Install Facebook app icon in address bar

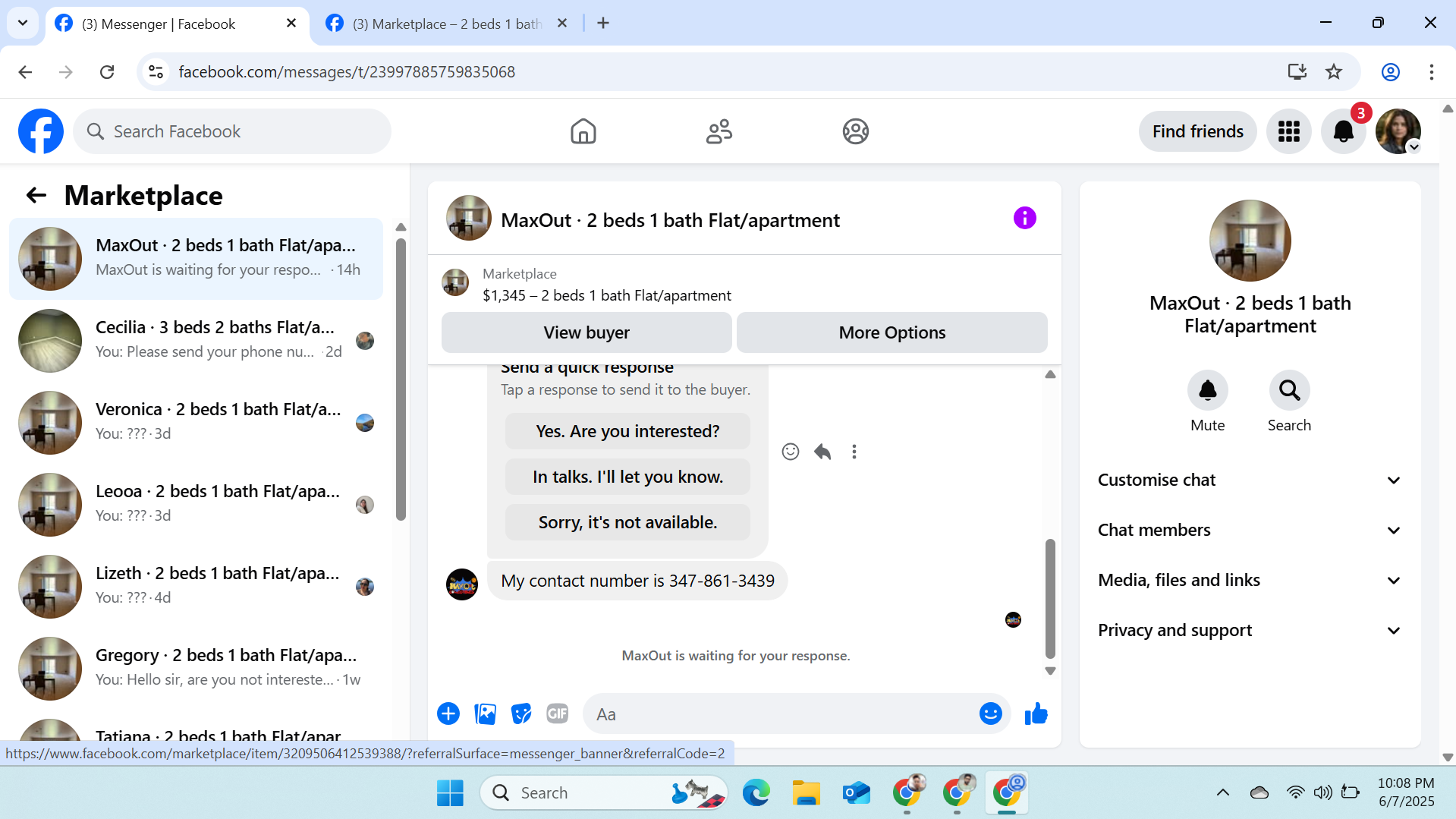click(1297, 72)
